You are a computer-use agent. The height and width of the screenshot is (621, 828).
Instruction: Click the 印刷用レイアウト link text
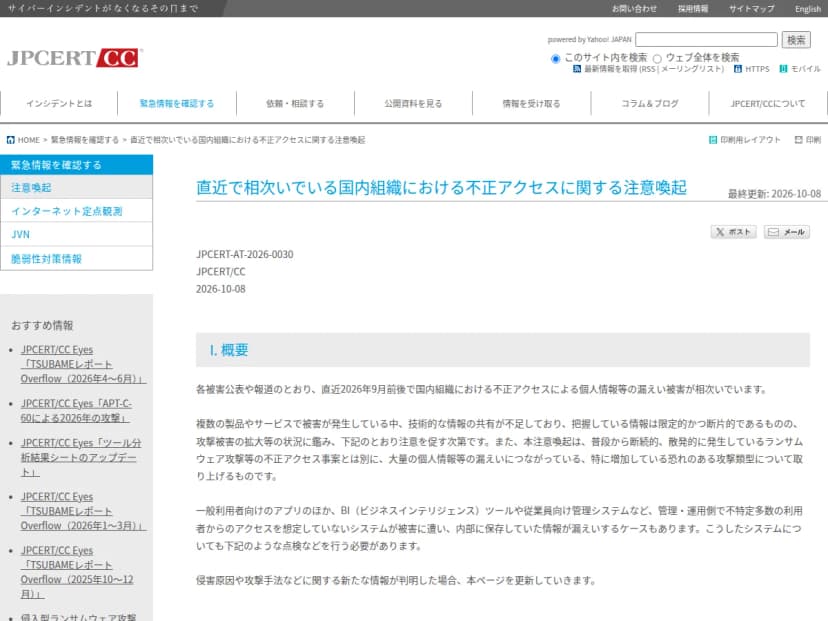coord(750,140)
